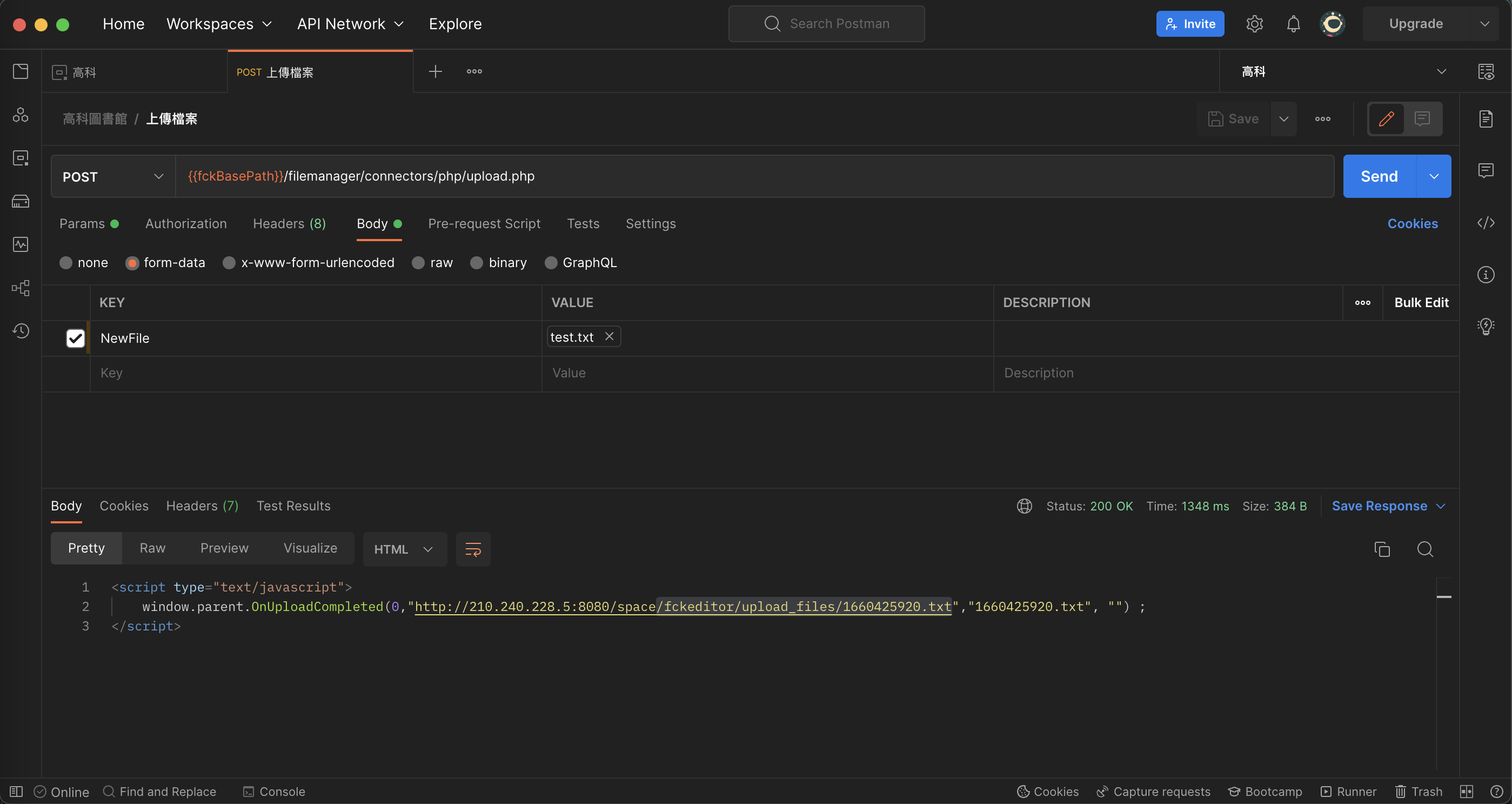Open Find and Replace in the status bar
Image resolution: width=1512 pixels, height=804 pixels.
pyautogui.click(x=159, y=792)
